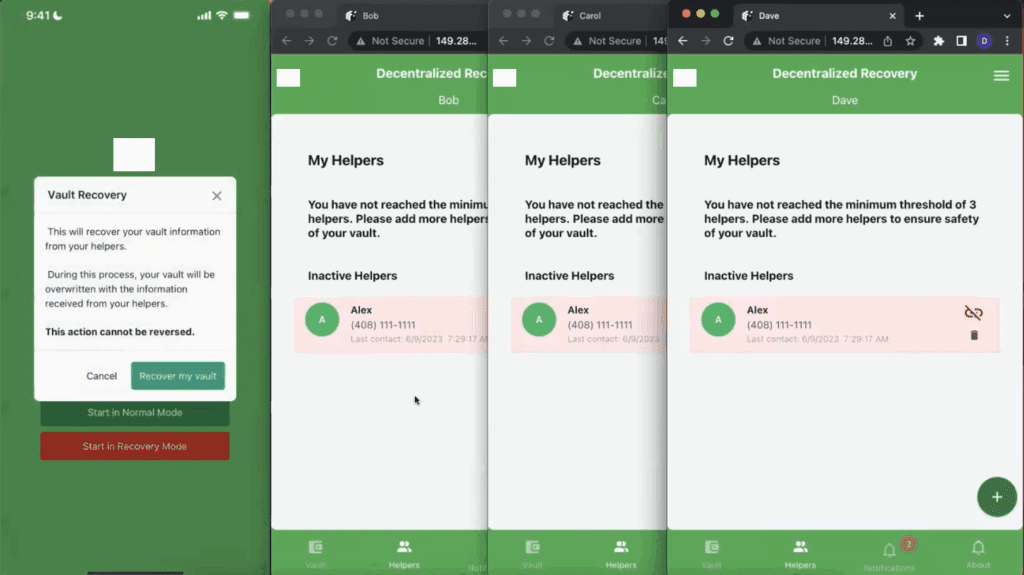The height and width of the screenshot is (575, 1024).
Task: Select the About tab in Dave's bottom bar
Action: pos(978,552)
